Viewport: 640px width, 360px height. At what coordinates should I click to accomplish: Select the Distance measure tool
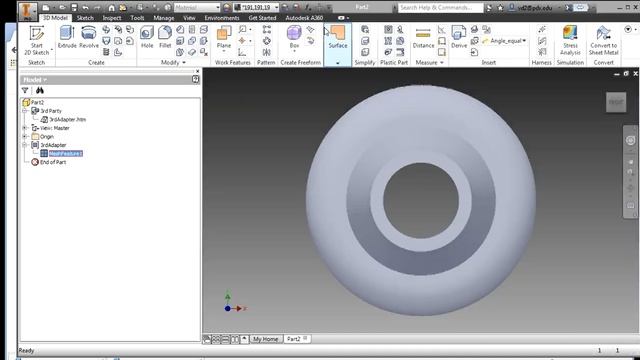pos(423,38)
